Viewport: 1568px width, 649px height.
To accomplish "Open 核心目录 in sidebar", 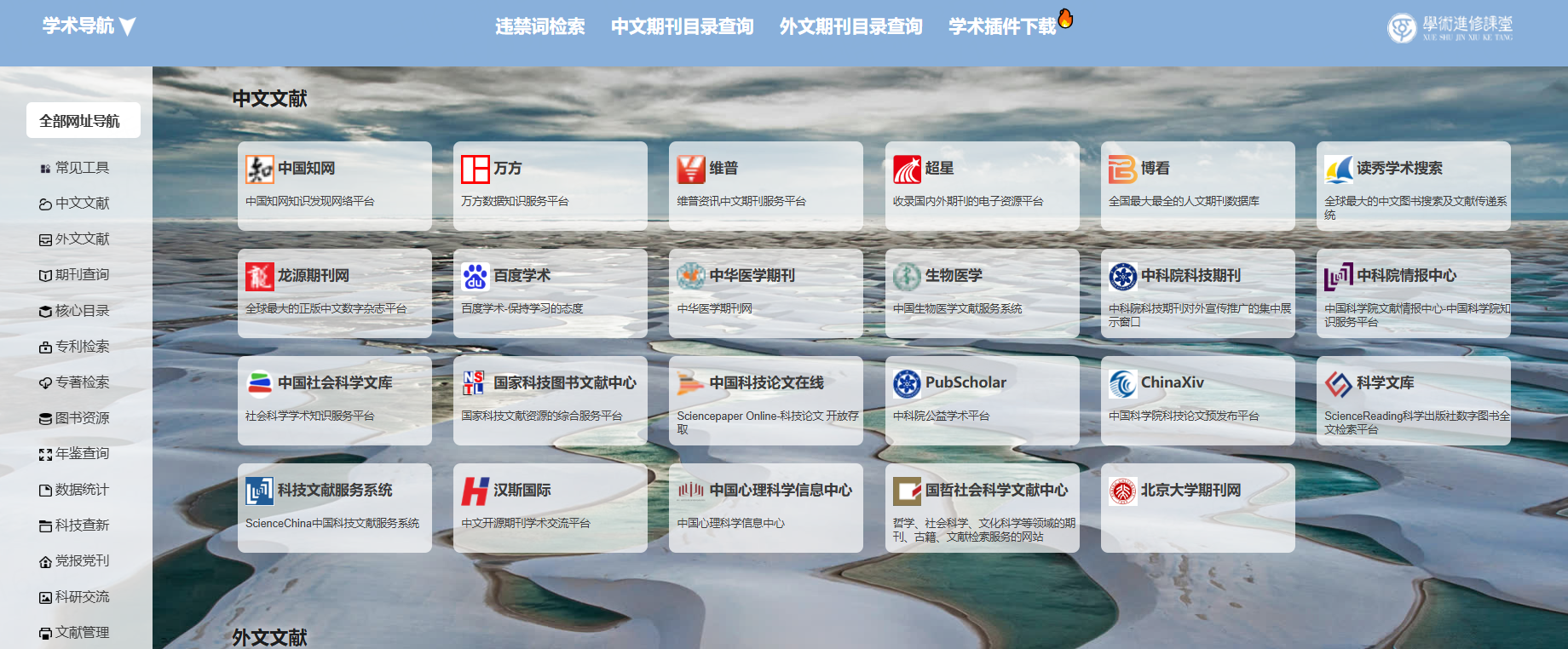I will pos(75,311).
